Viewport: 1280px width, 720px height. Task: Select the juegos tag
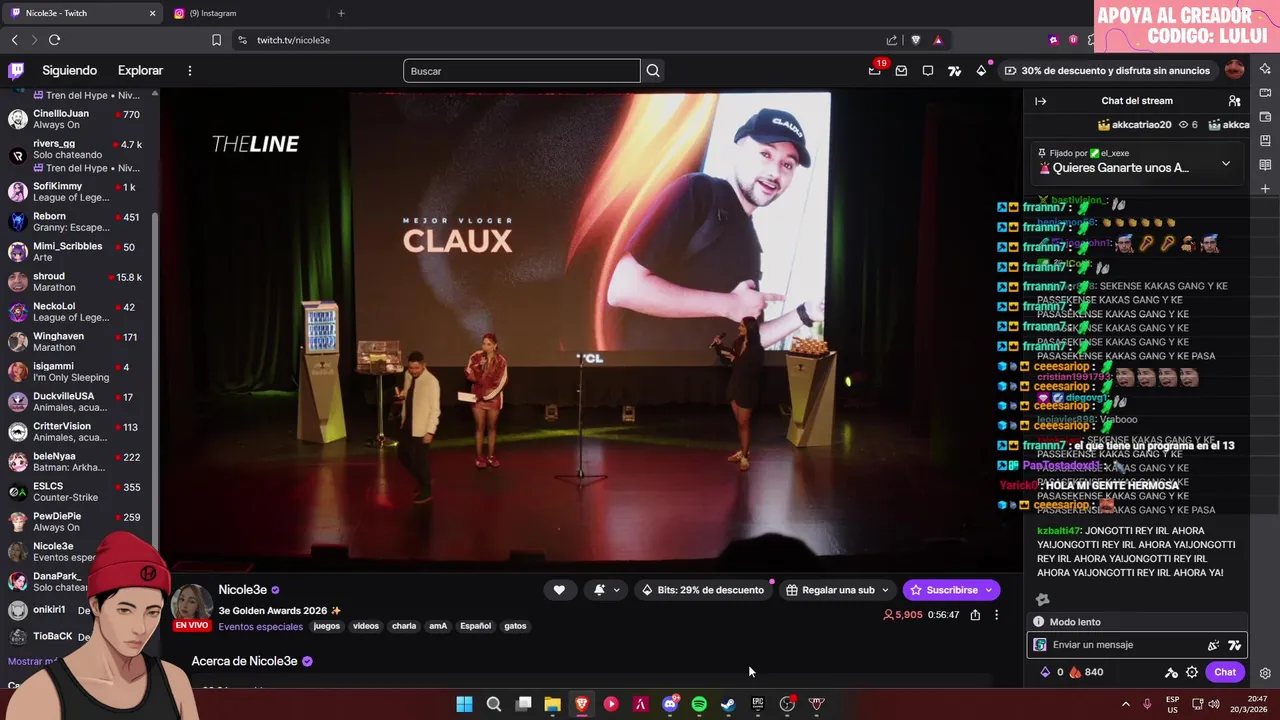point(327,626)
